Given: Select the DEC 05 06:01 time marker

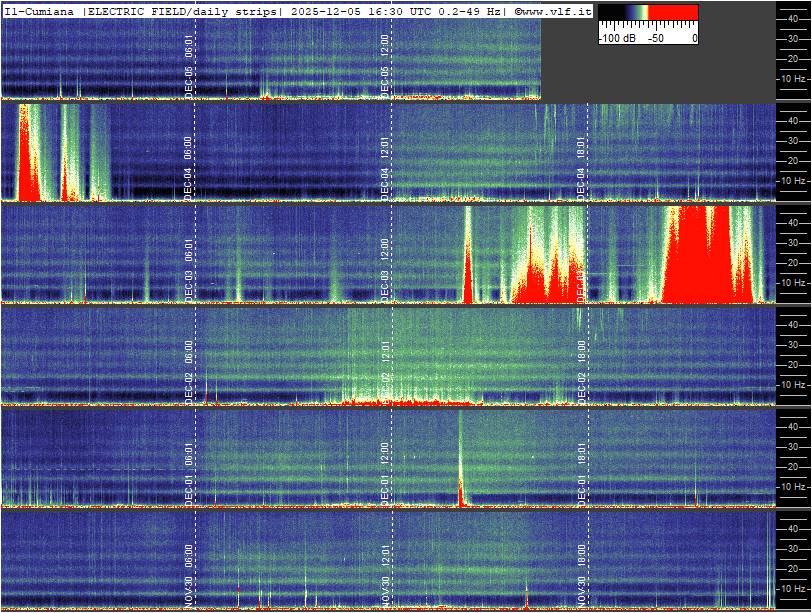Looking at the screenshot, I should coord(190,68).
